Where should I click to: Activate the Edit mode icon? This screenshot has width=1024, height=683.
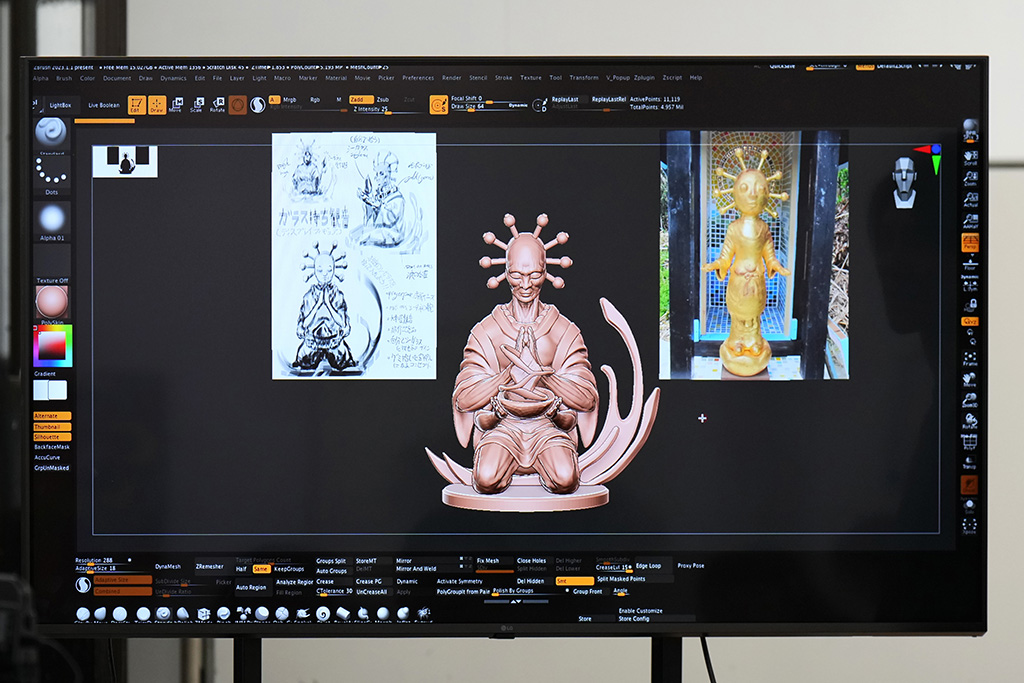(136, 104)
